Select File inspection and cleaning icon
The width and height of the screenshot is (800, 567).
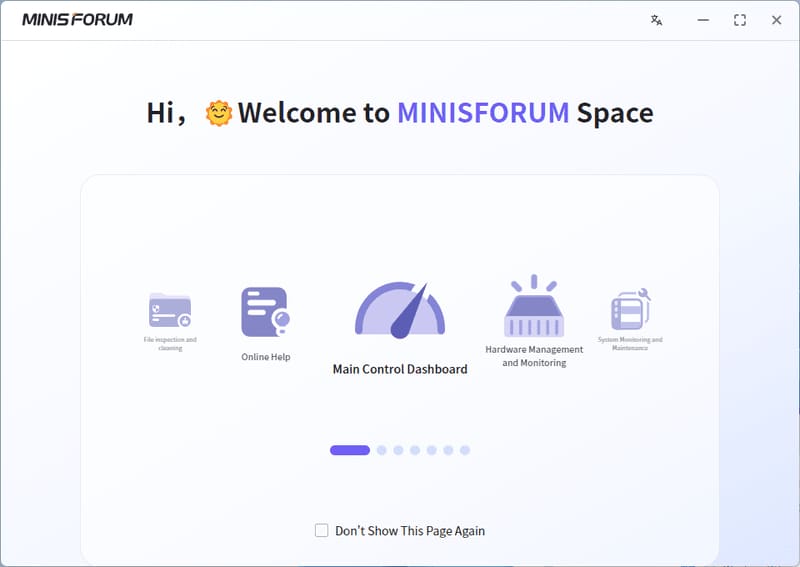(x=170, y=310)
